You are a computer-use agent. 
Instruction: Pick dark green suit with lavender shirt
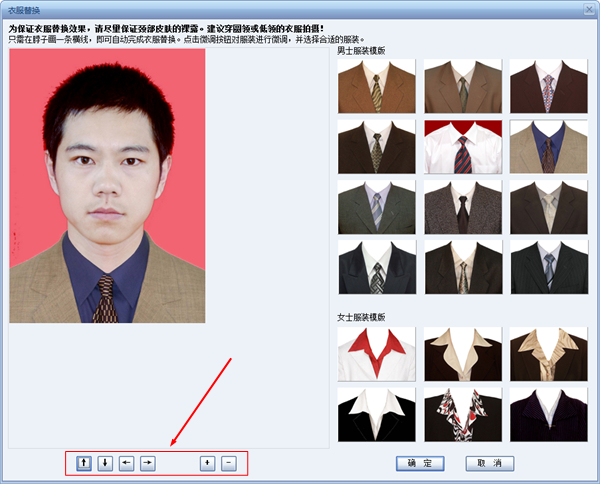(376, 207)
